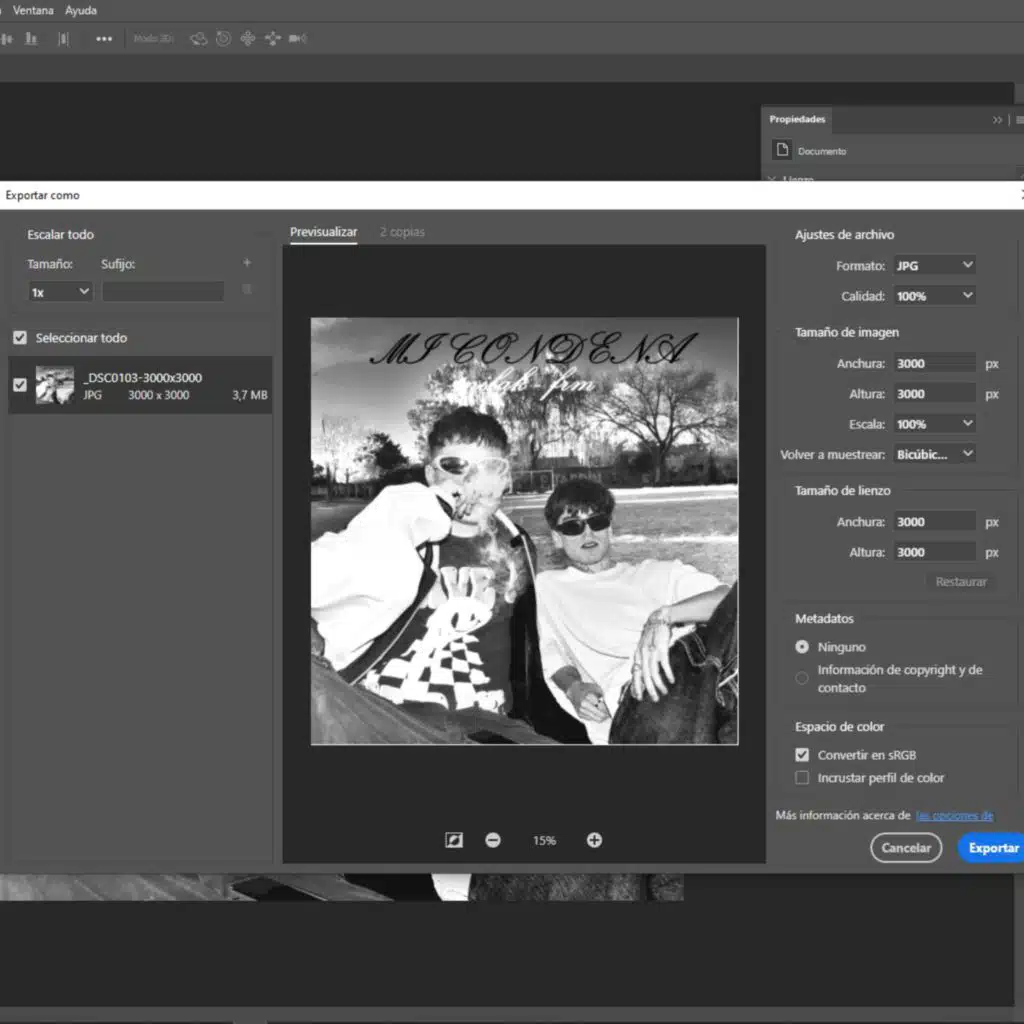1024x1024 pixels.
Task: Add a scale size with the plus icon
Action: coord(247,264)
